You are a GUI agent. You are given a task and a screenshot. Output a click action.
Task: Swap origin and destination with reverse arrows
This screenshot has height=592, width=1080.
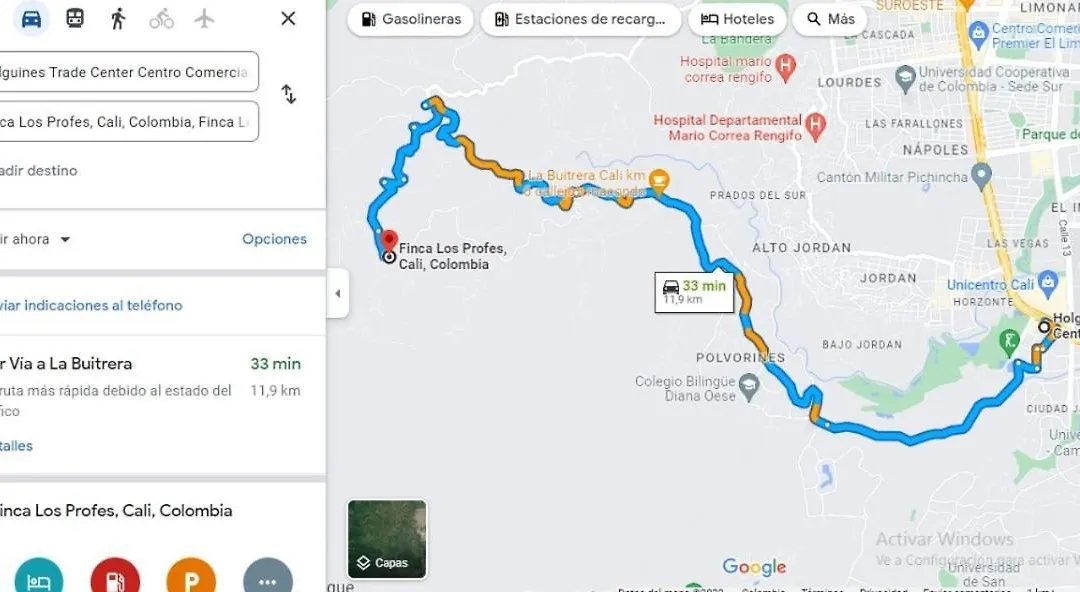289,94
